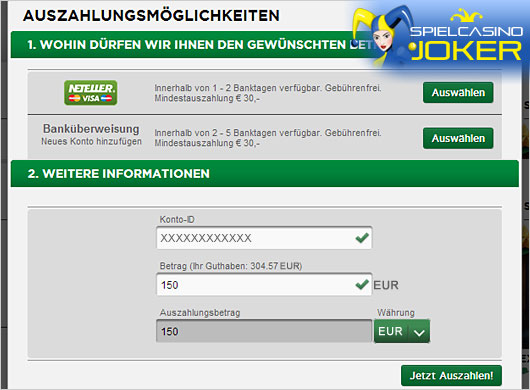Click the green checkmark in Betrag field

point(362,285)
